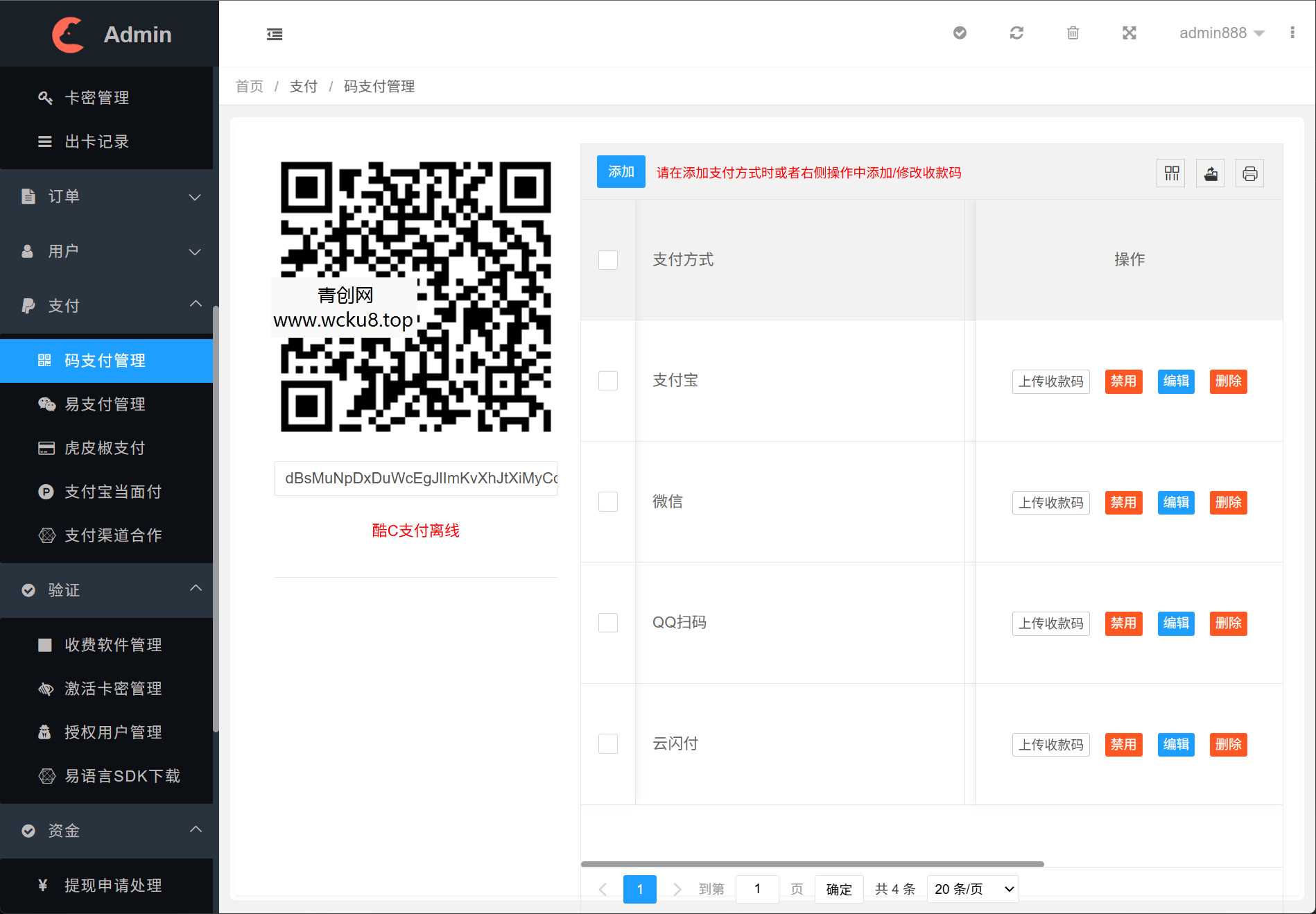The height and width of the screenshot is (914, 1316).
Task: Open the 易支付管理 menu item
Action: point(107,404)
